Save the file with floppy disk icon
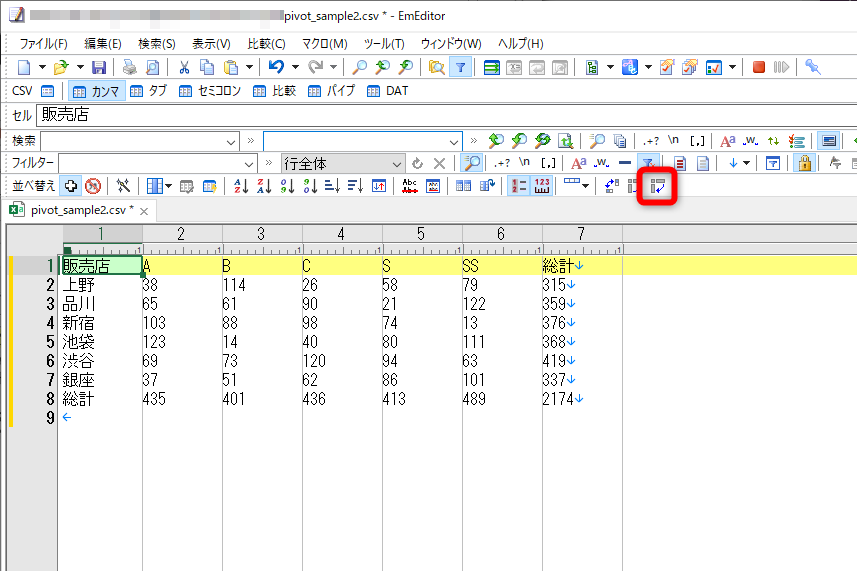857x571 pixels. coord(99,67)
